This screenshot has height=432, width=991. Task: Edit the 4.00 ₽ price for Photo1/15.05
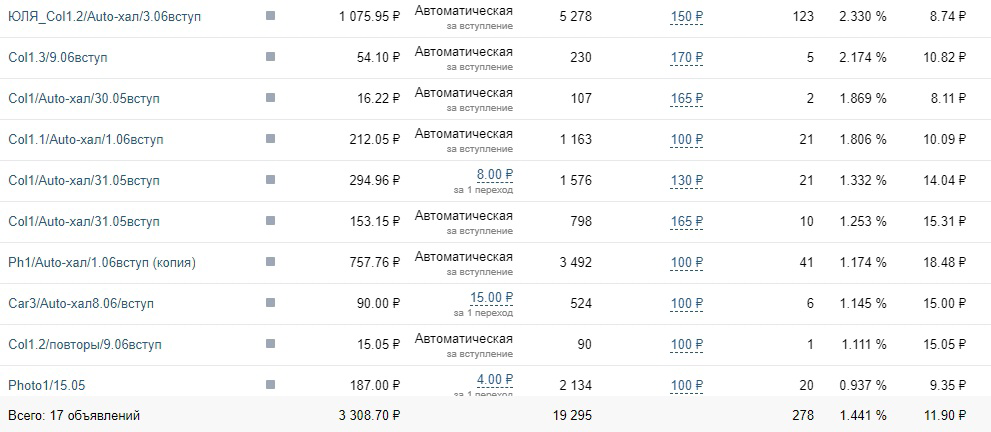[x=494, y=380]
